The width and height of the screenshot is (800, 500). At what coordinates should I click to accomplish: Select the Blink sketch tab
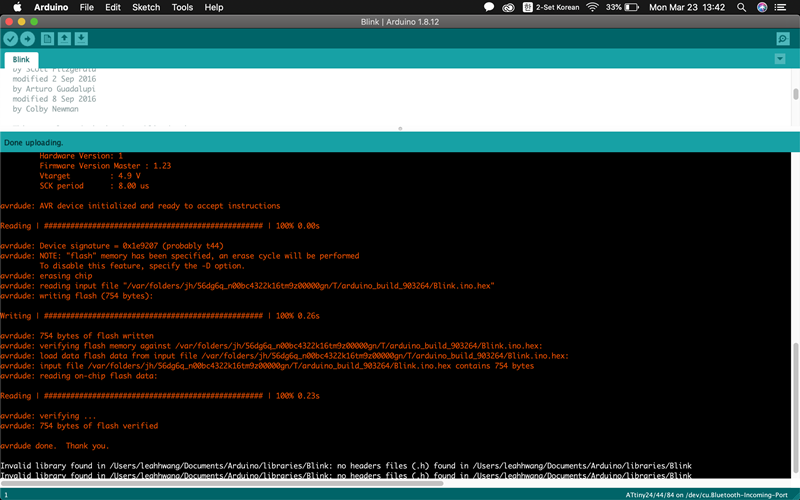(21, 59)
